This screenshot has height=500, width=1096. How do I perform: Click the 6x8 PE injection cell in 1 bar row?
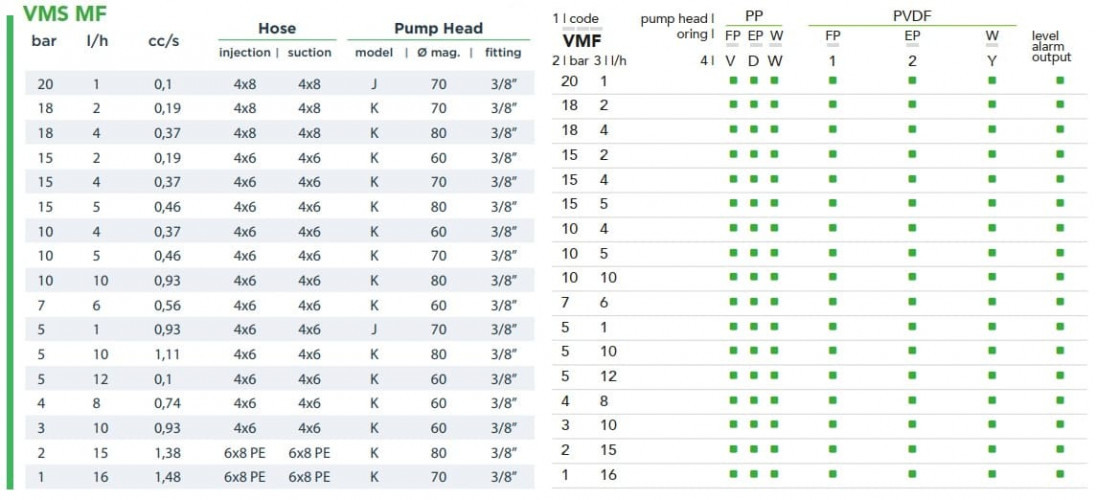coord(244,476)
